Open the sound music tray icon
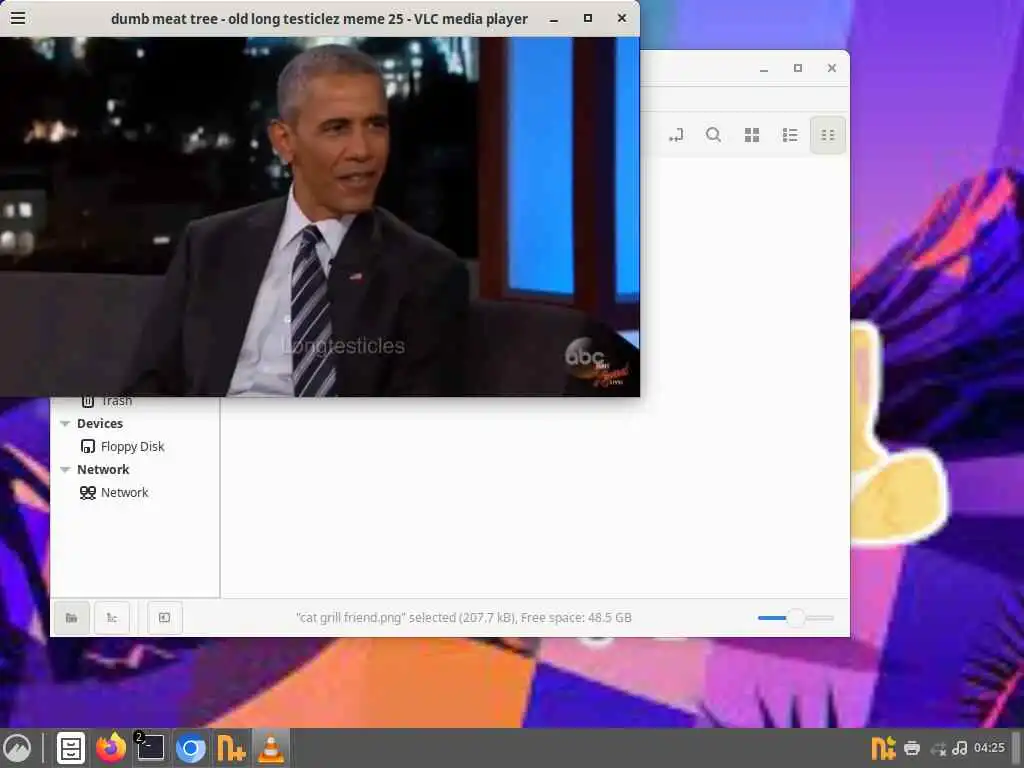Viewport: 1024px width, 768px height. 959,748
